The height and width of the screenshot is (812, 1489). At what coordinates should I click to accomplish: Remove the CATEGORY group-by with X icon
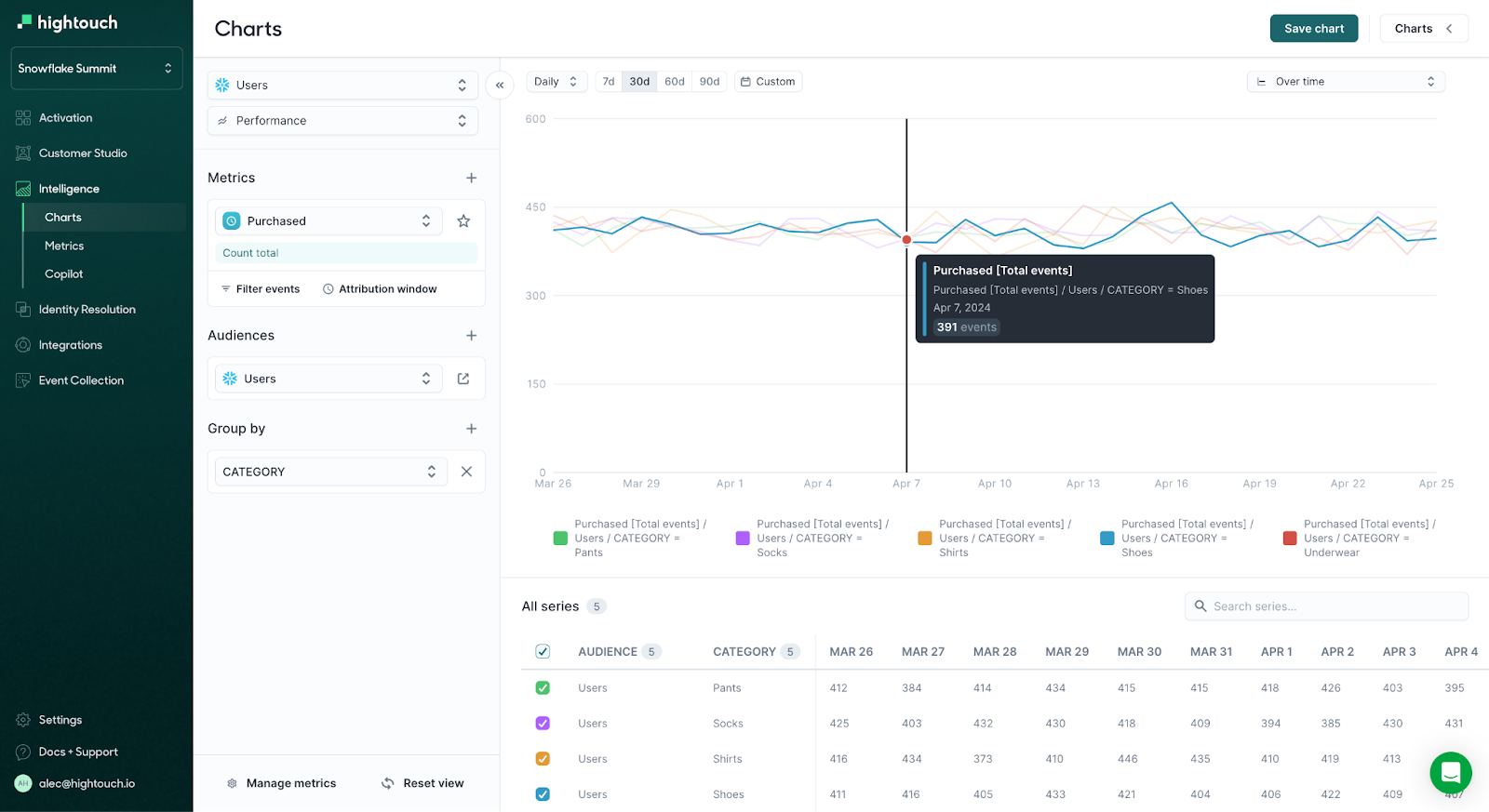coord(466,472)
